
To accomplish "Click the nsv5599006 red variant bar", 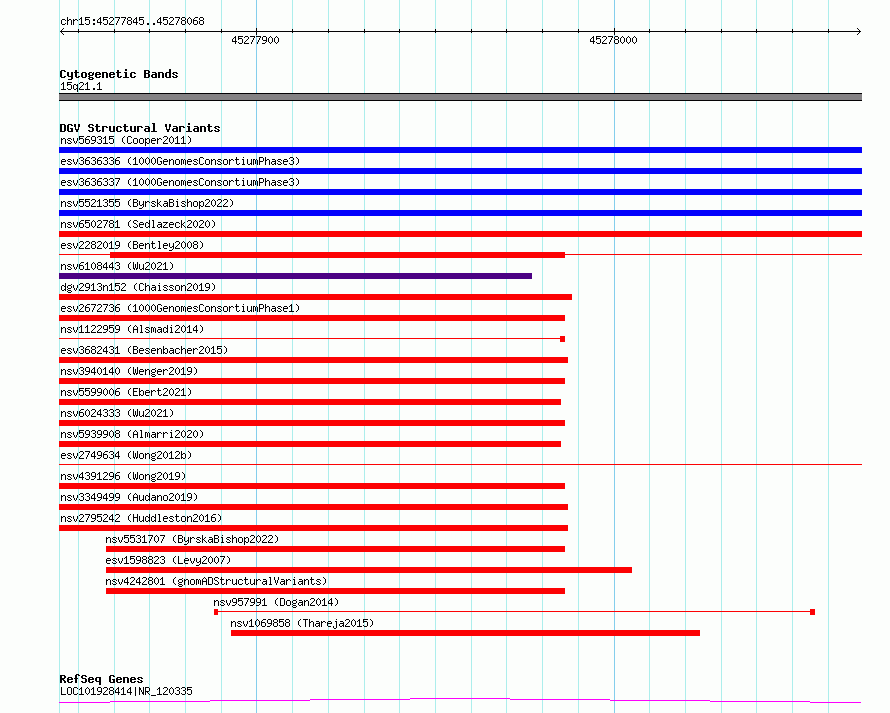I will pos(310,402).
